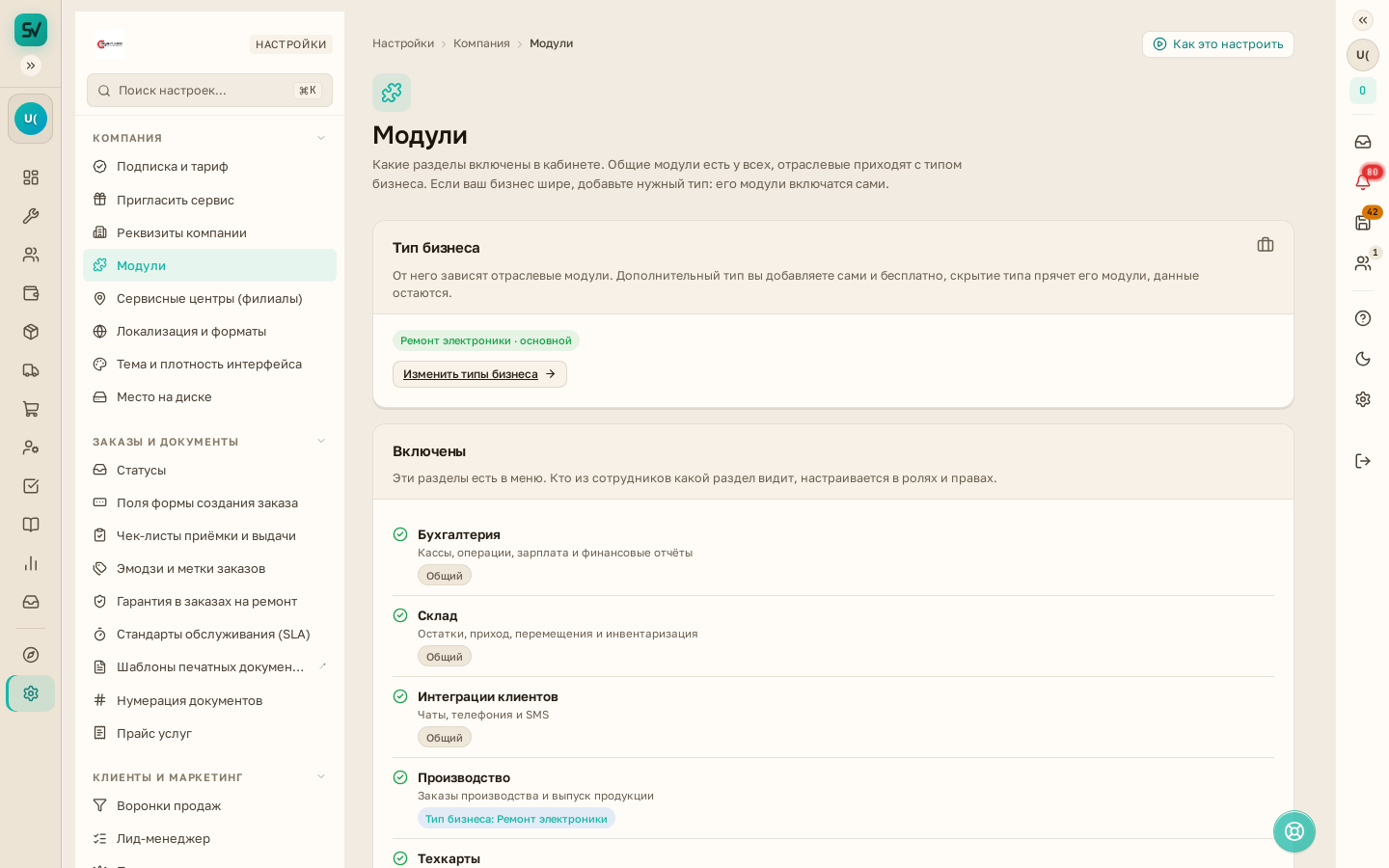
Task: Click the floating support lifebuoy button
Action: (1294, 831)
